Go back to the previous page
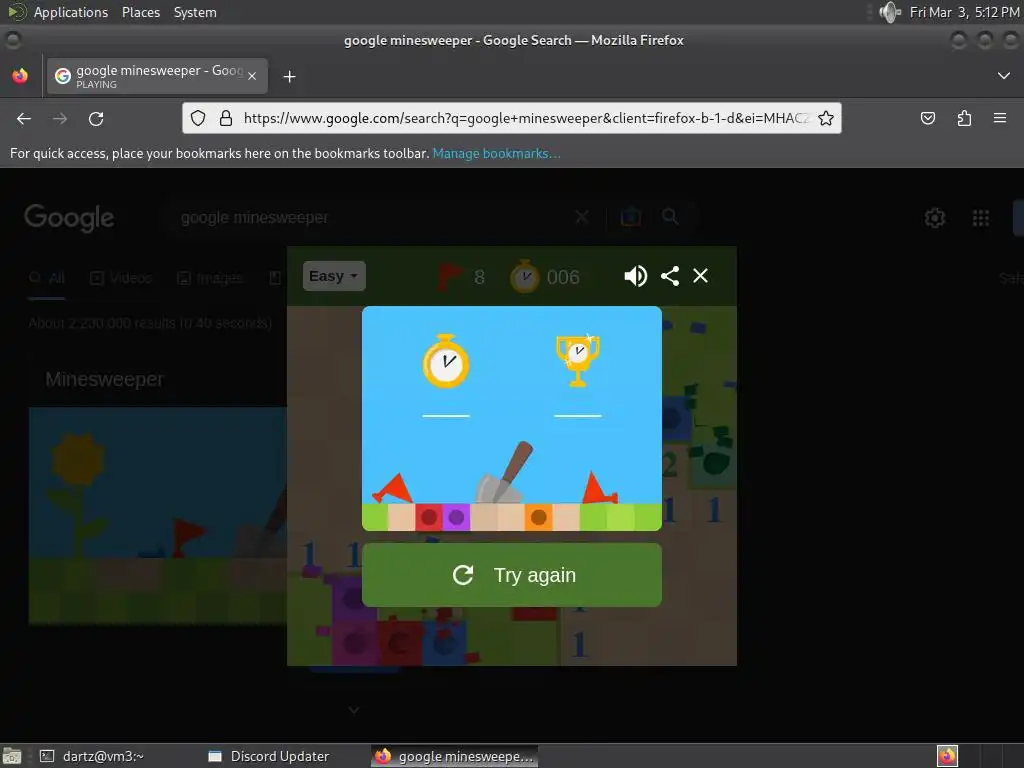Image resolution: width=1024 pixels, height=768 pixels. tap(24, 119)
